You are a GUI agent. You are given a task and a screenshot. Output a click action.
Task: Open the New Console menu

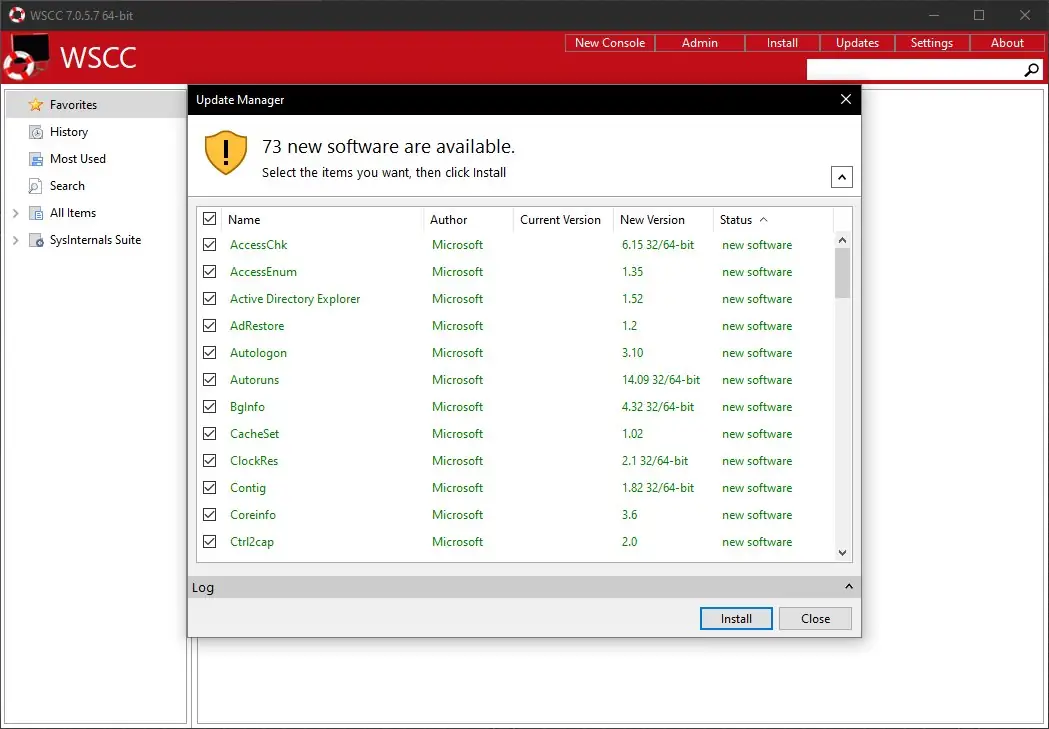point(609,43)
